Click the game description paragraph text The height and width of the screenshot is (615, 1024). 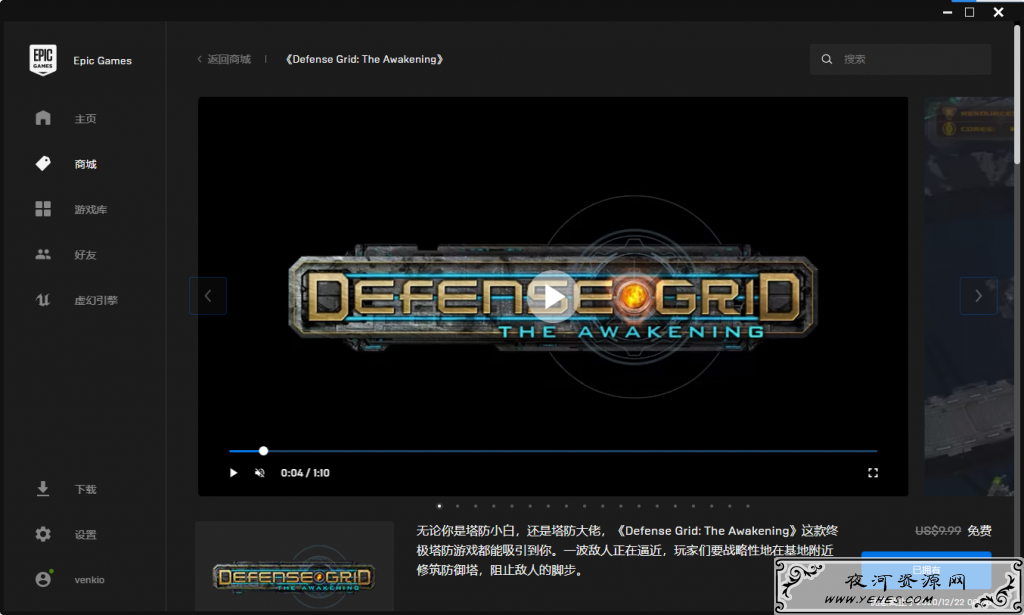point(627,550)
